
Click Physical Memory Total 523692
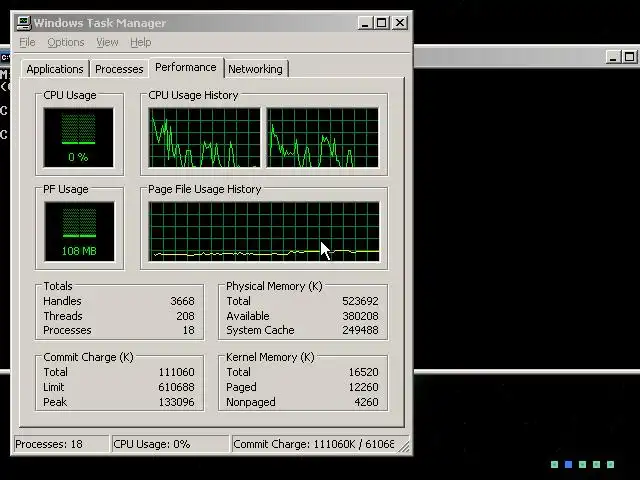coord(360,301)
